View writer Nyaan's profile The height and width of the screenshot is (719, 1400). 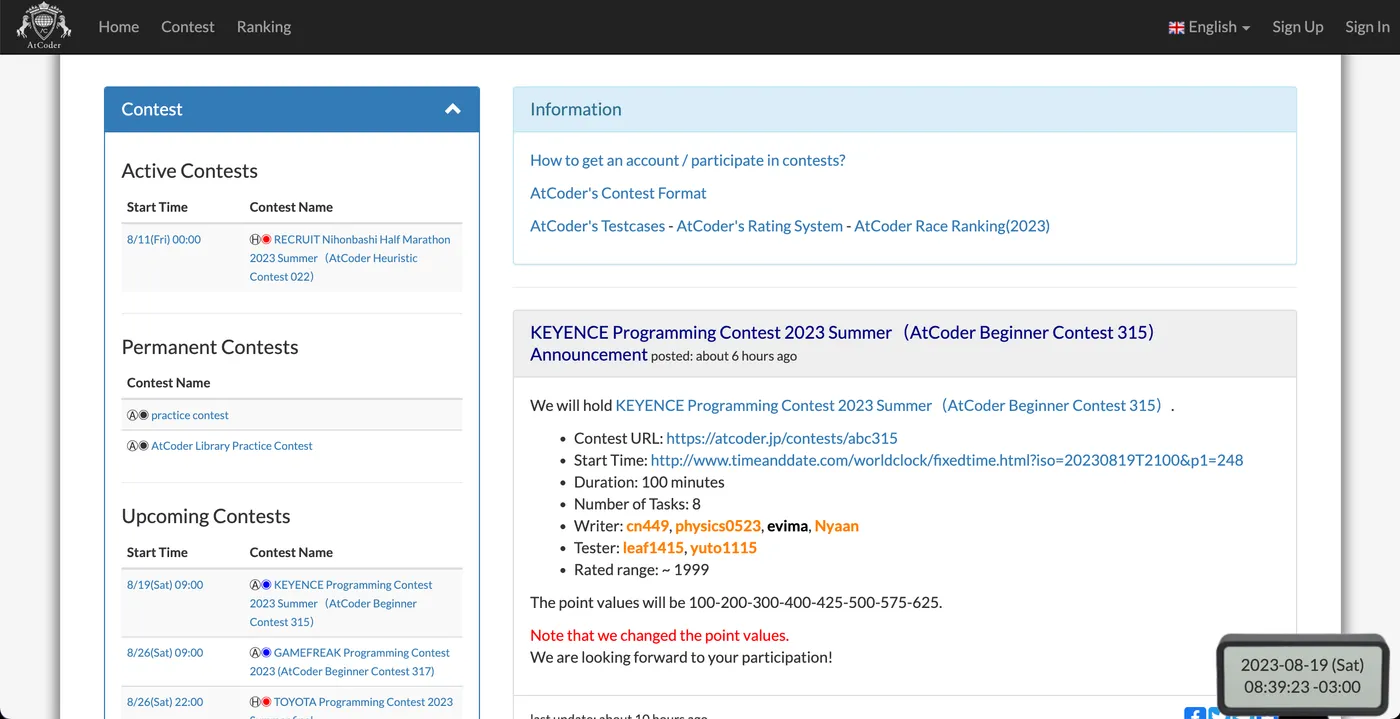(837, 526)
